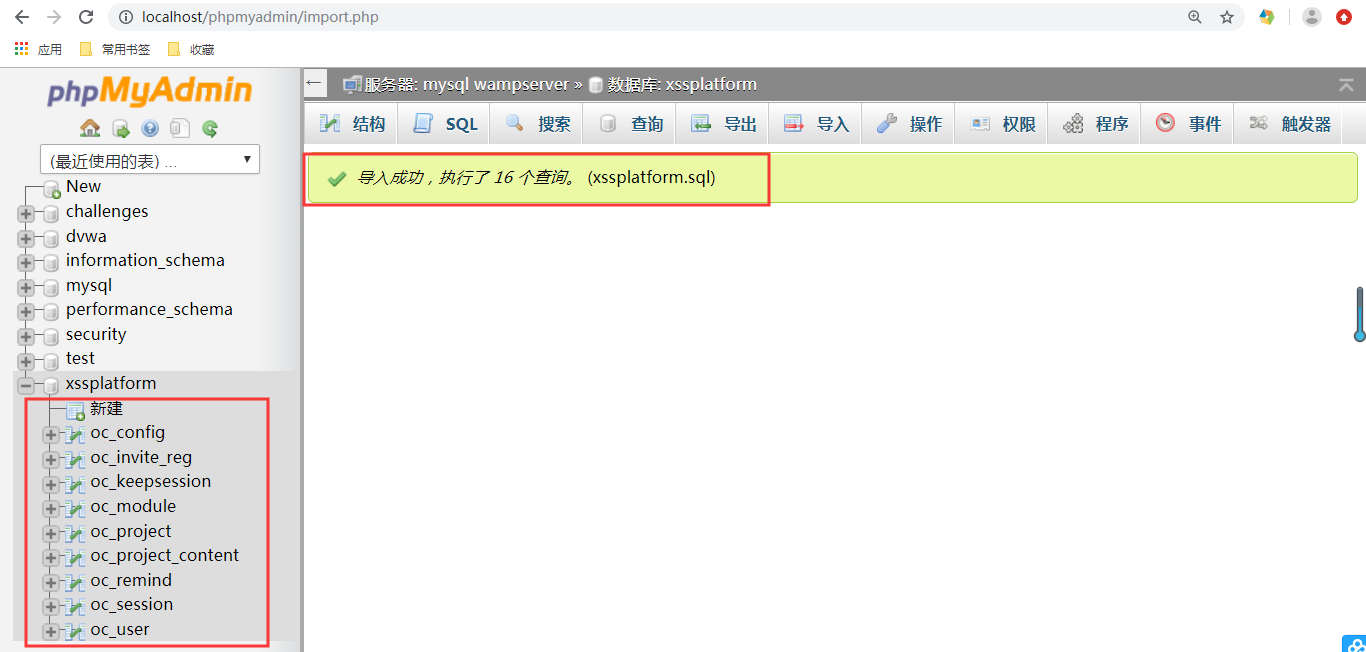This screenshot has height=652, width=1366.
Task: Open the 结构 structure tab
Action: pos(353,124)
